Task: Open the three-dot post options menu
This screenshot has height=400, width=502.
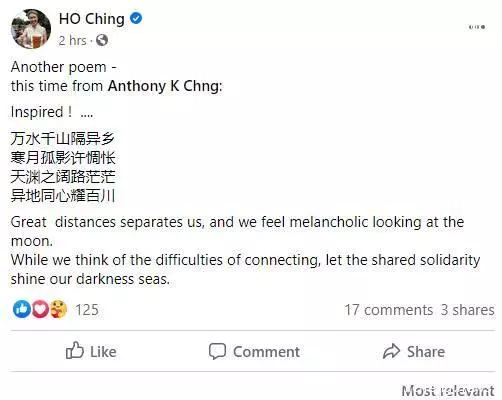Action: (477, 27)
